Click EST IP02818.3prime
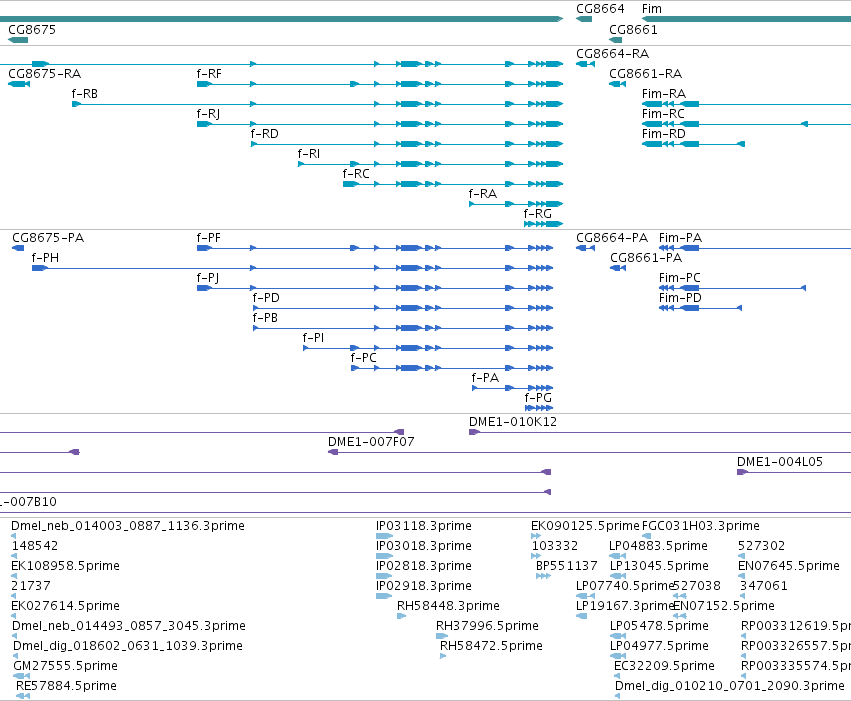The height and width of the screenshot is (701, 851). (423, 566)
